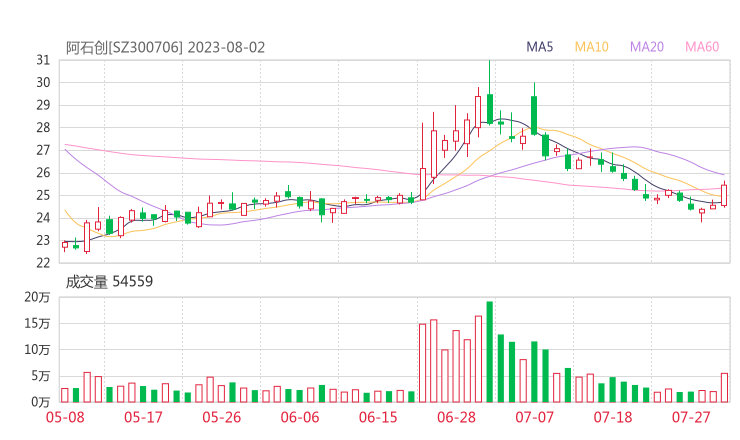Click the volume axis label 0万
The width and height of the screenshot is (740, 440).
[x=41, y=402]
